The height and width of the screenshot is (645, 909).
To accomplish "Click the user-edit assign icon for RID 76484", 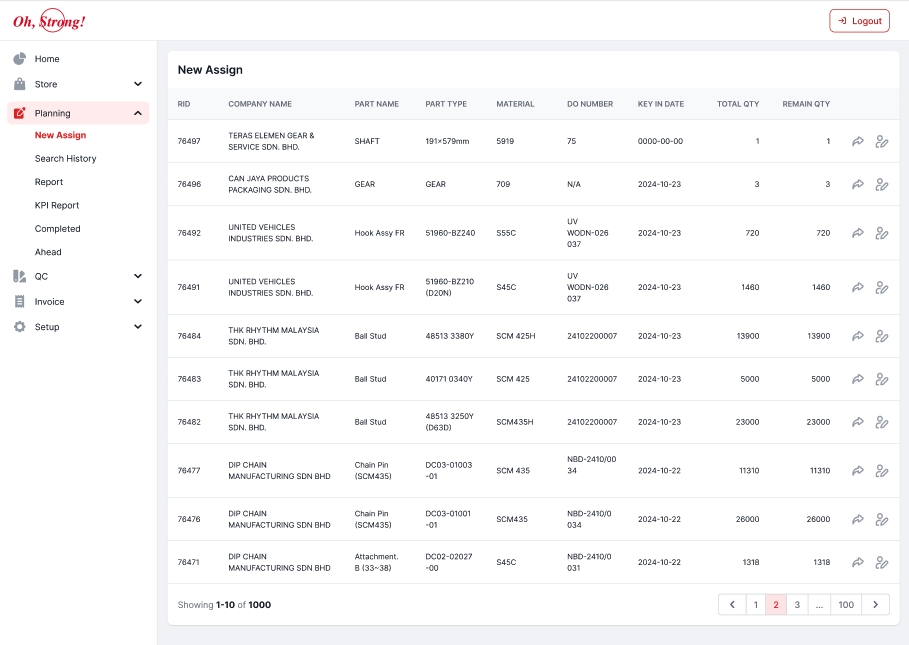I will coord(881,336).
